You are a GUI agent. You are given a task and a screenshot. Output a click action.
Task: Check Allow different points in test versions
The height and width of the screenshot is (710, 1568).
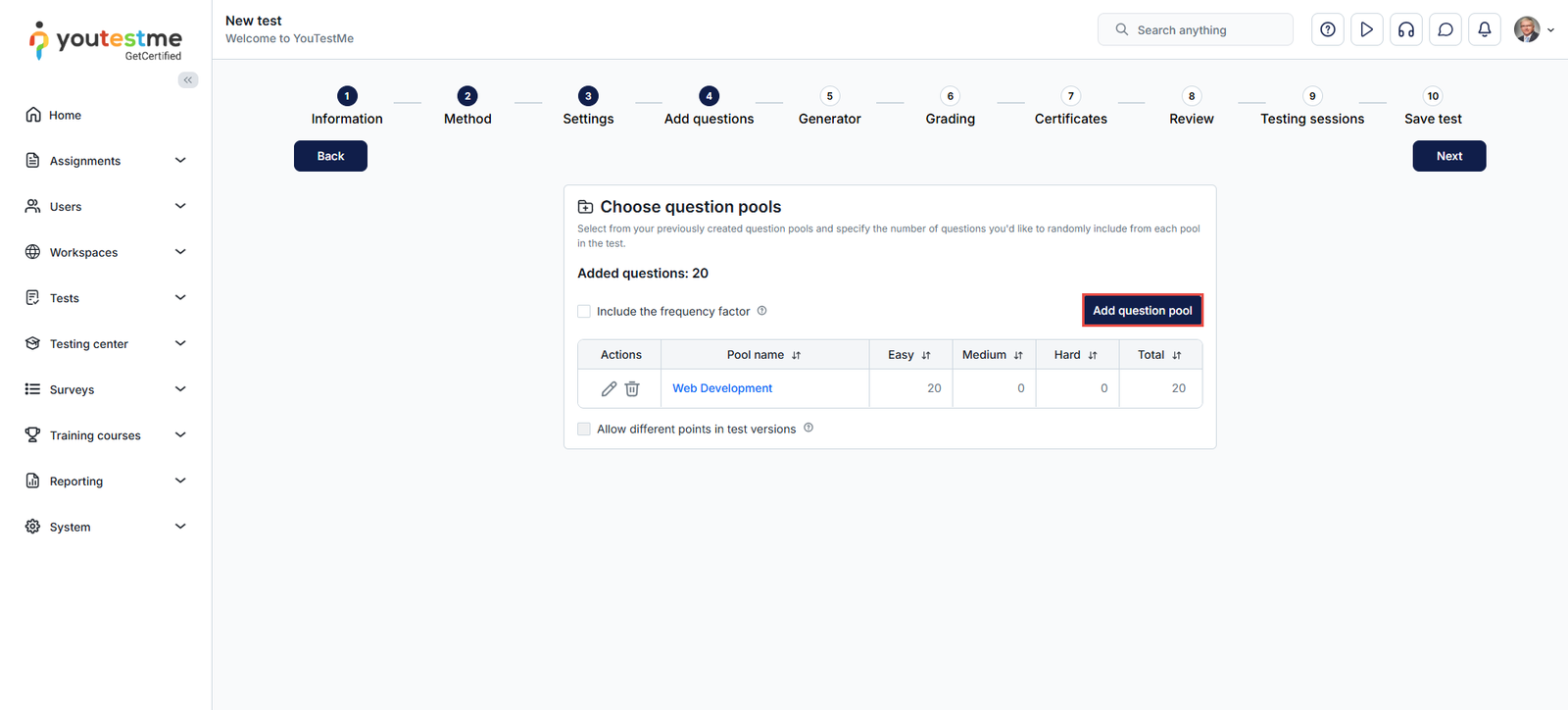tap(584, 430)
